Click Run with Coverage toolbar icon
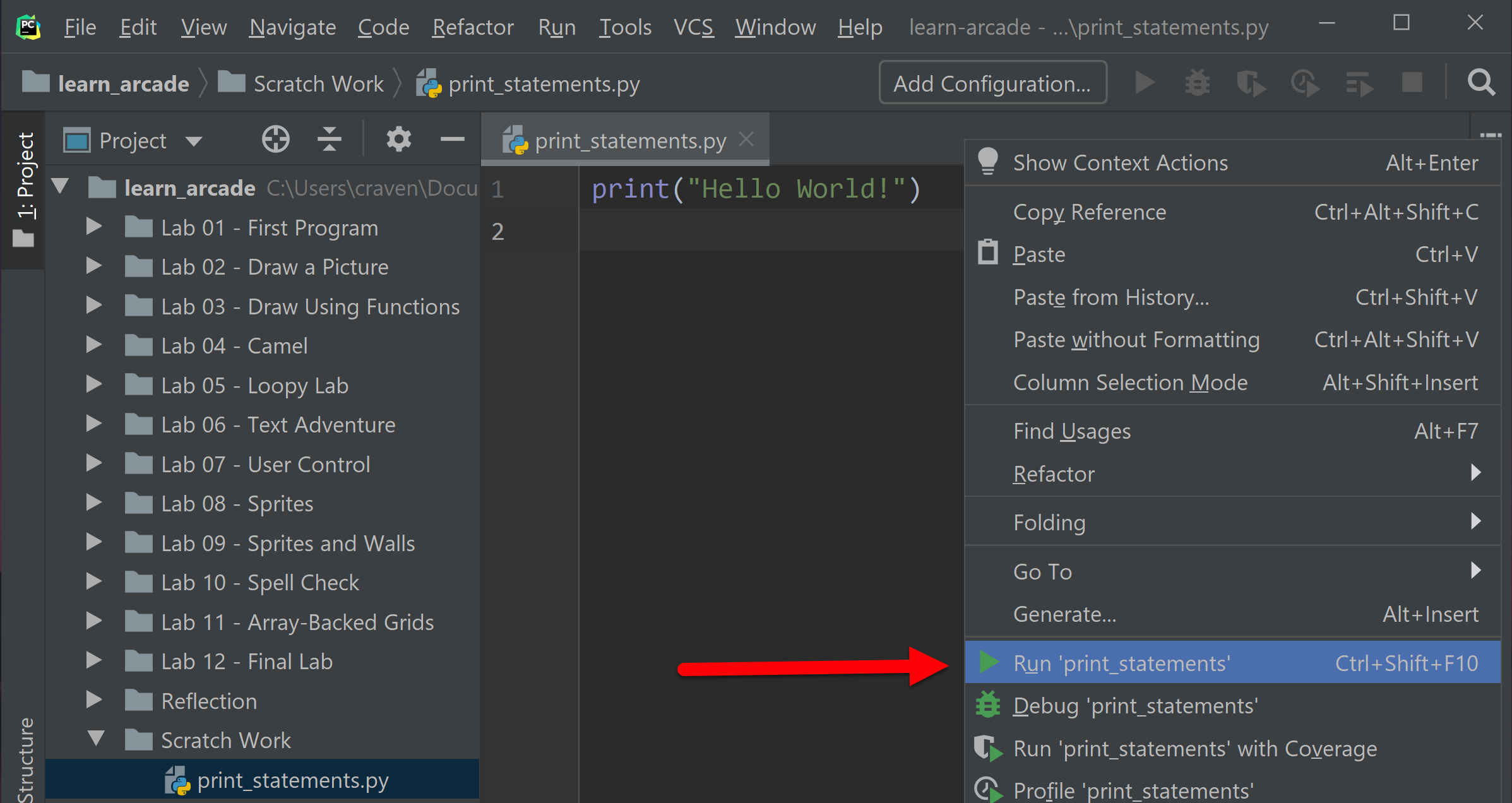 pos(1250,83)
